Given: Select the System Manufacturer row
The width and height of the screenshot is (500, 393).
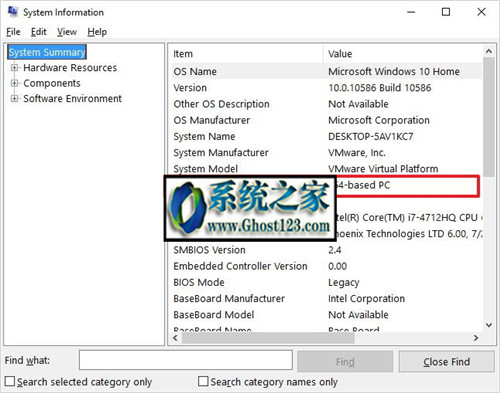Looking at the screenshot, I should pyautogui.click(x=327, y=153).
